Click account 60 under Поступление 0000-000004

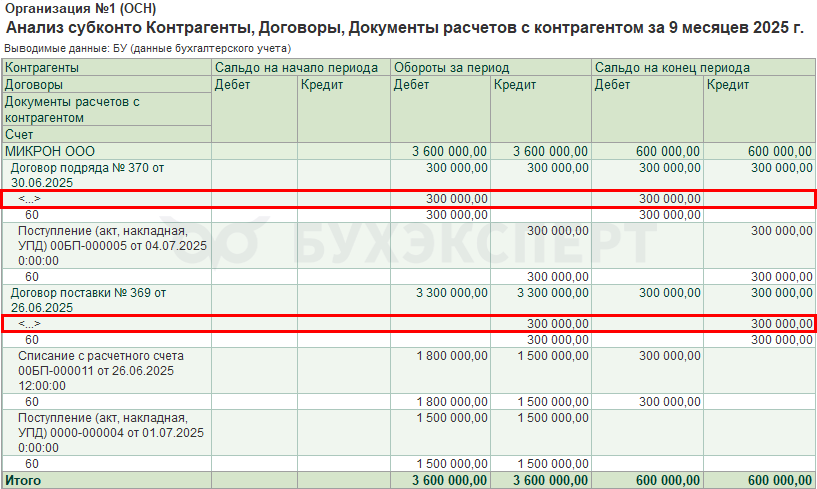[x=32, y=463]
